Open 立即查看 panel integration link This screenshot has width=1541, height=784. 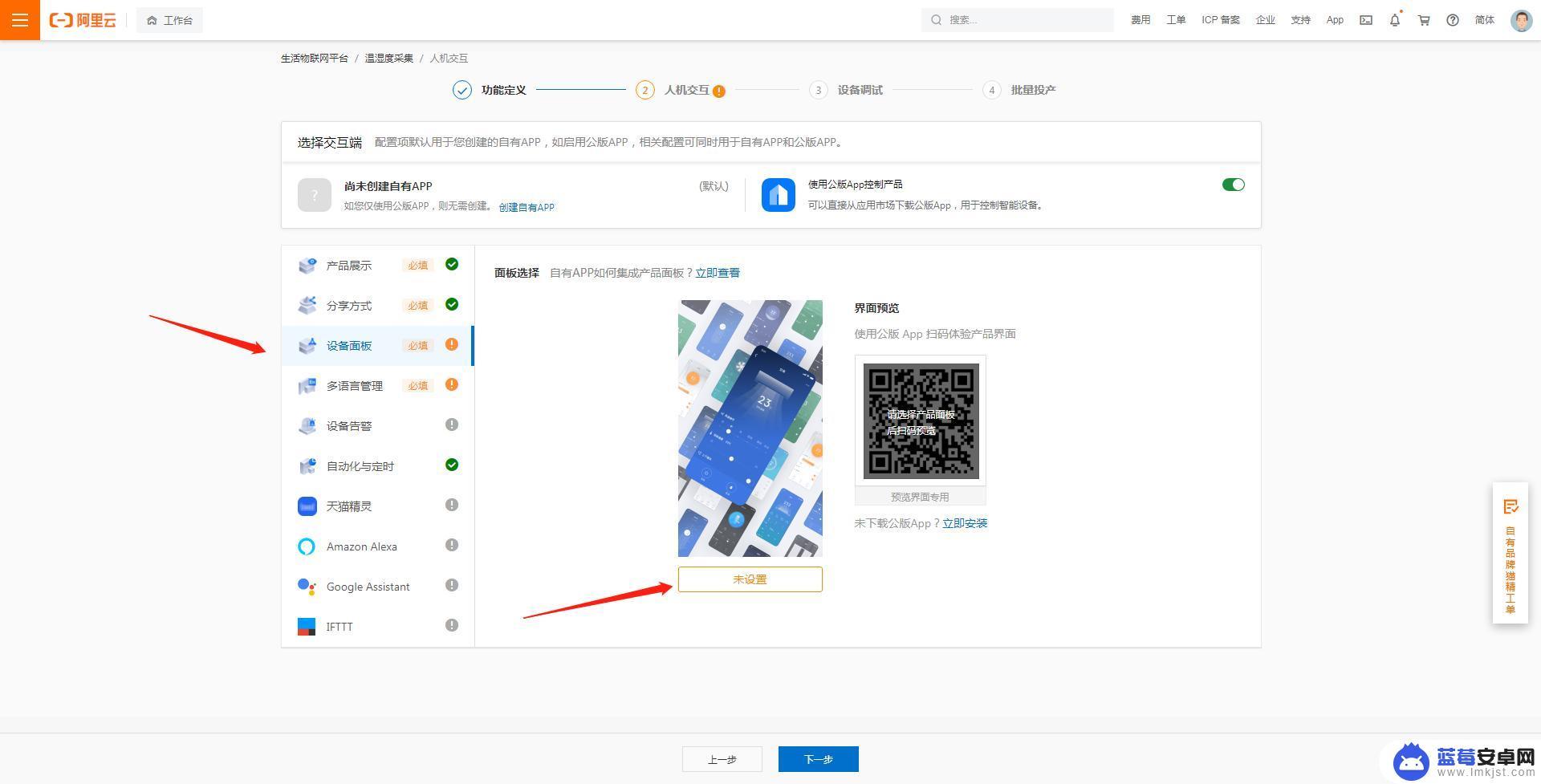pyautogui.click(x=718, y=273)
